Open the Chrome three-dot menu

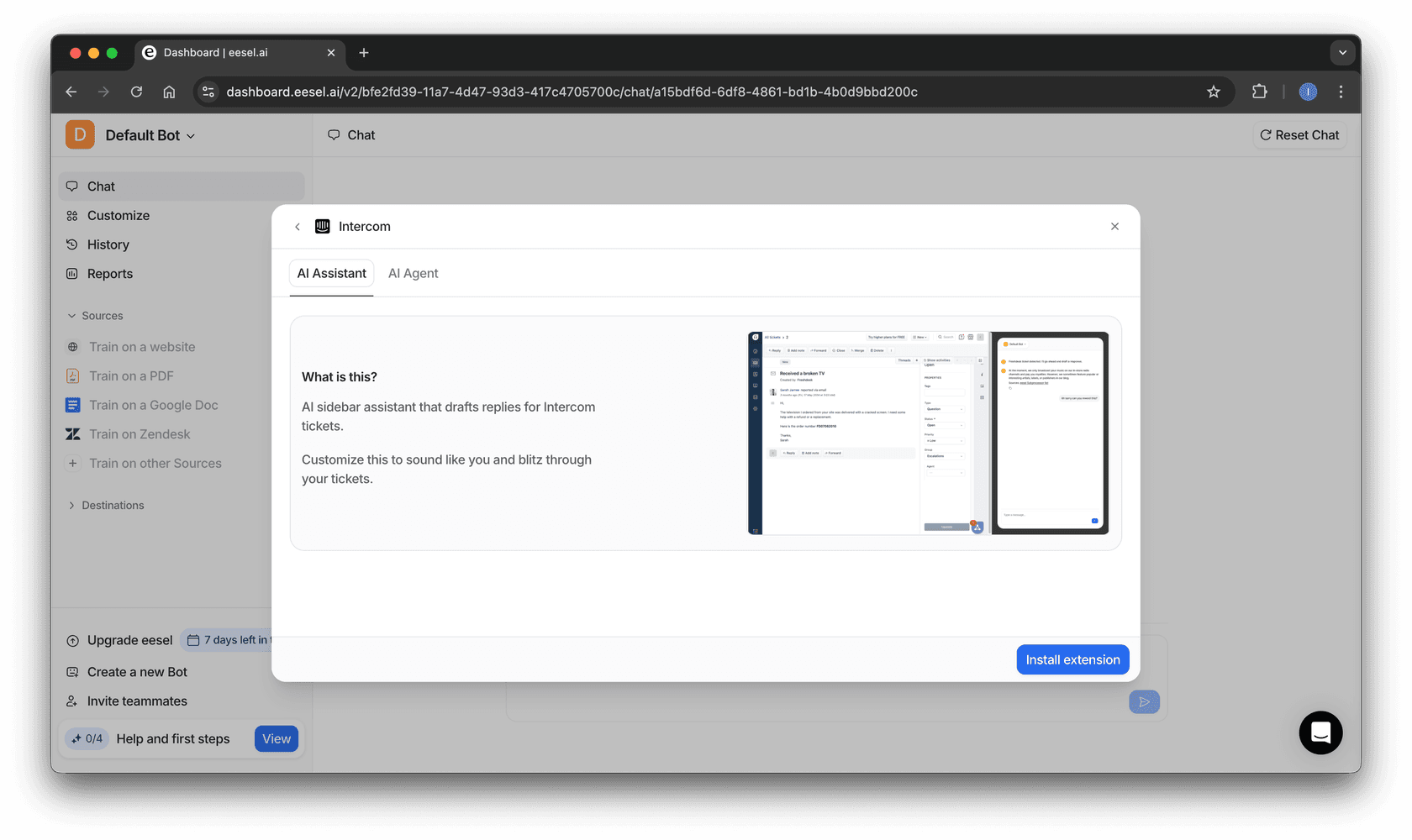point(1341,92)
